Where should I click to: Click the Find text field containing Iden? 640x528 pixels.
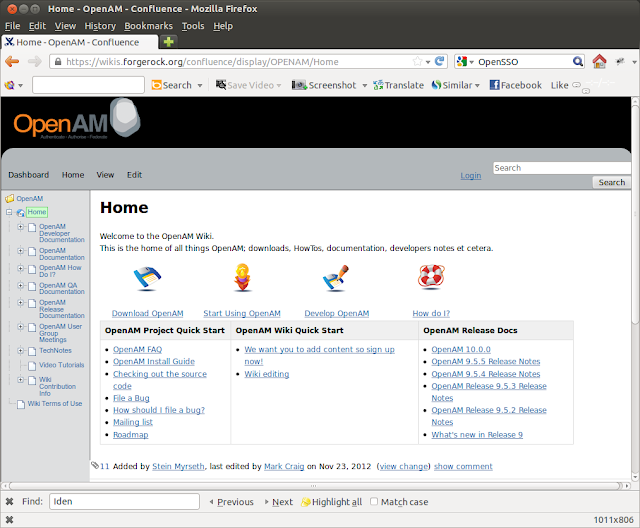click(124, 501)
